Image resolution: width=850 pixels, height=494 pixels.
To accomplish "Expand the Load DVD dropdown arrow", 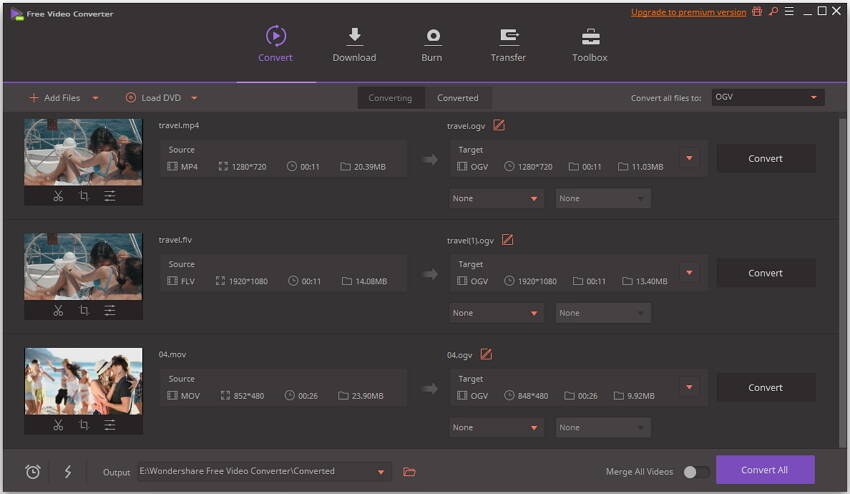I will (194, 98).
